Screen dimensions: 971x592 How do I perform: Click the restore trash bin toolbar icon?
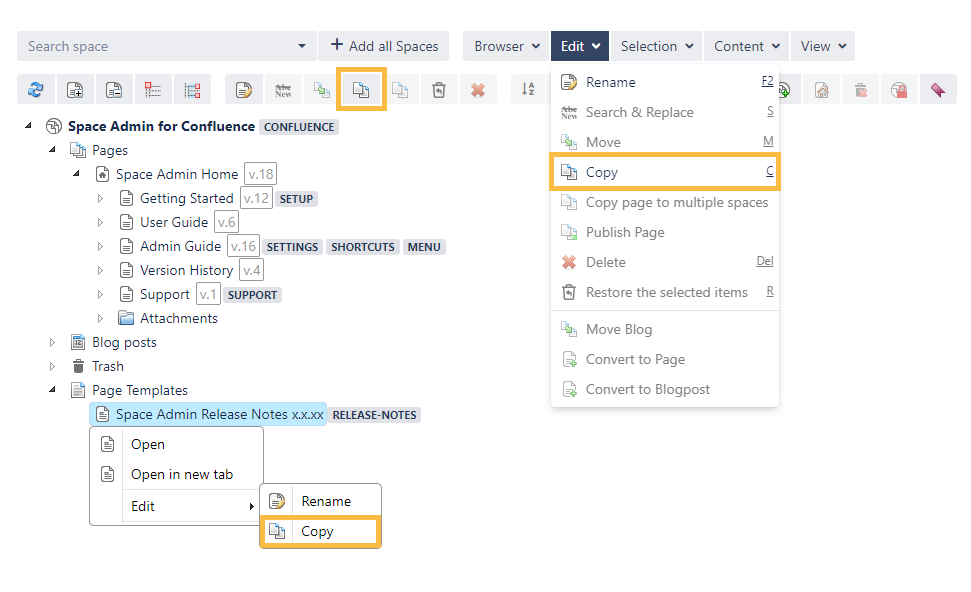pyautogui.click(x=438, y=90)
